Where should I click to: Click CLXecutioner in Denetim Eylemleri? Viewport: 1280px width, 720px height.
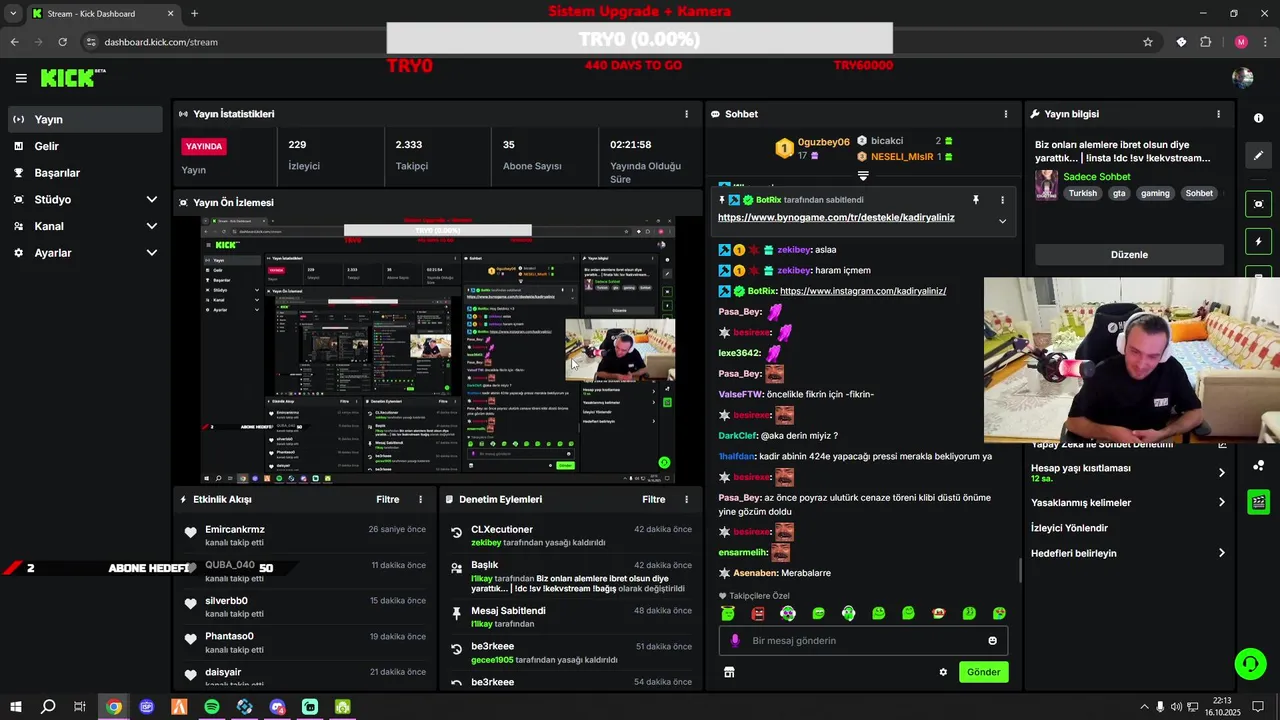502,529
